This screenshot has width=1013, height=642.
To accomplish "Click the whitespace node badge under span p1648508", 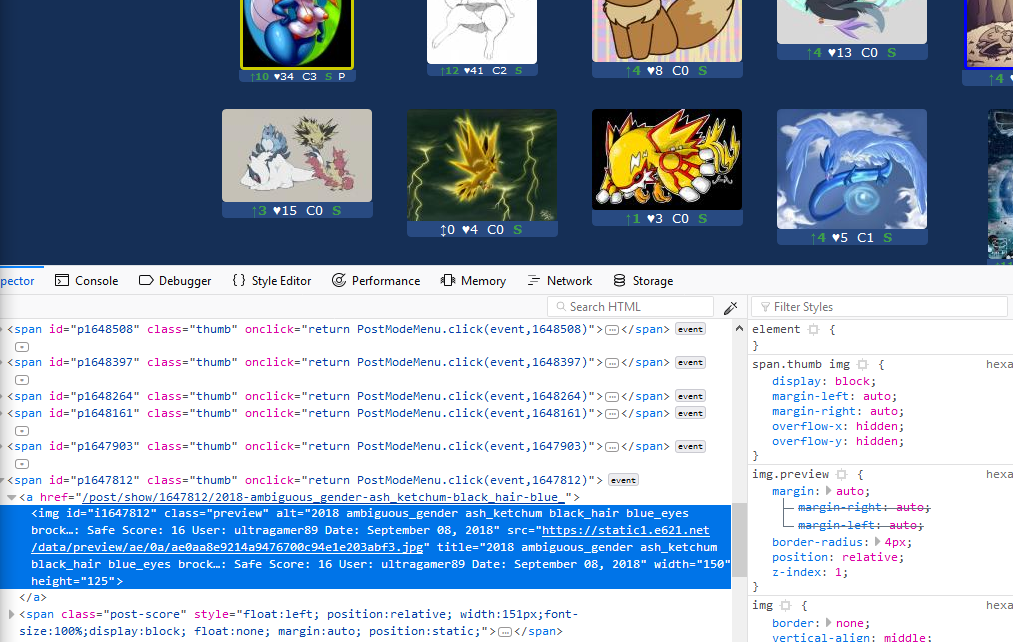I will pyautogui.click(x=22, y=347).
